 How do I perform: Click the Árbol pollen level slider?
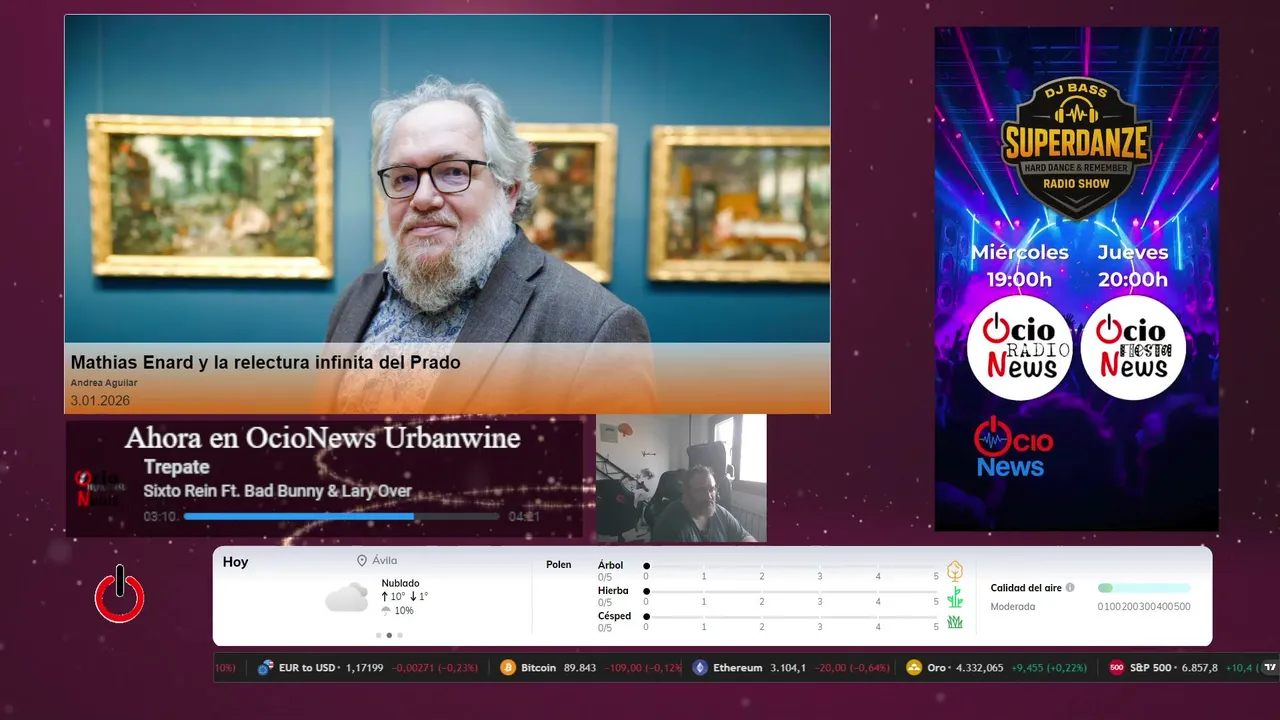pos(791,566)
